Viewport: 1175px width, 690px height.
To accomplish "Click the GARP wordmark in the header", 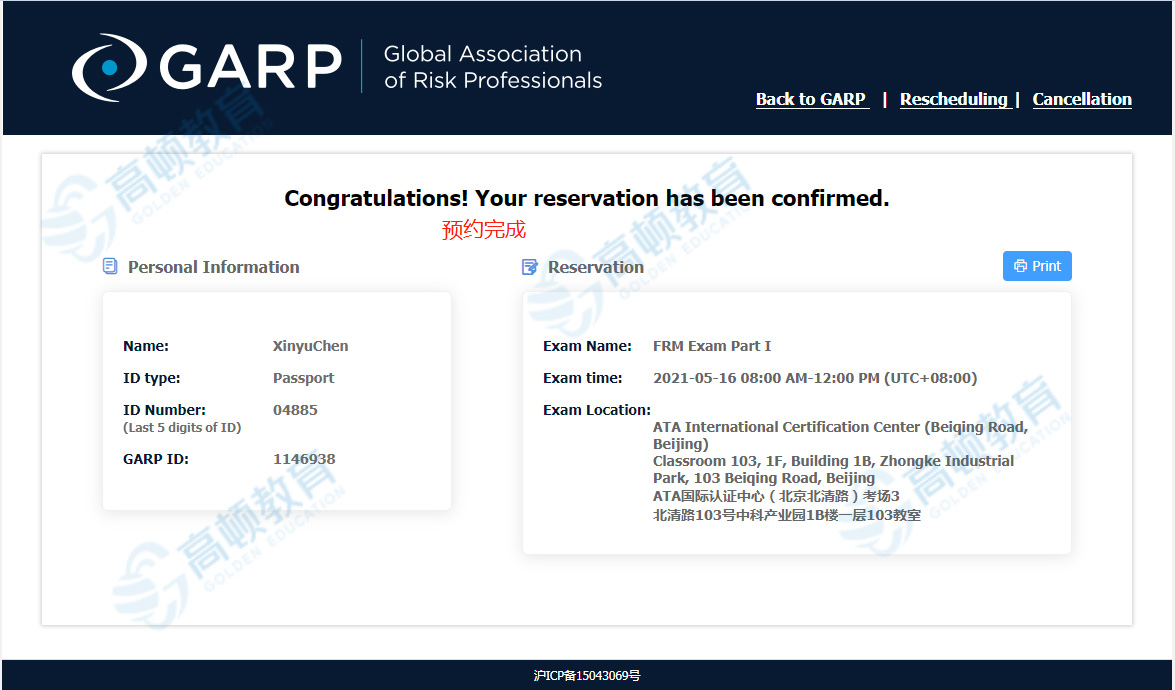I will [251, 67].
